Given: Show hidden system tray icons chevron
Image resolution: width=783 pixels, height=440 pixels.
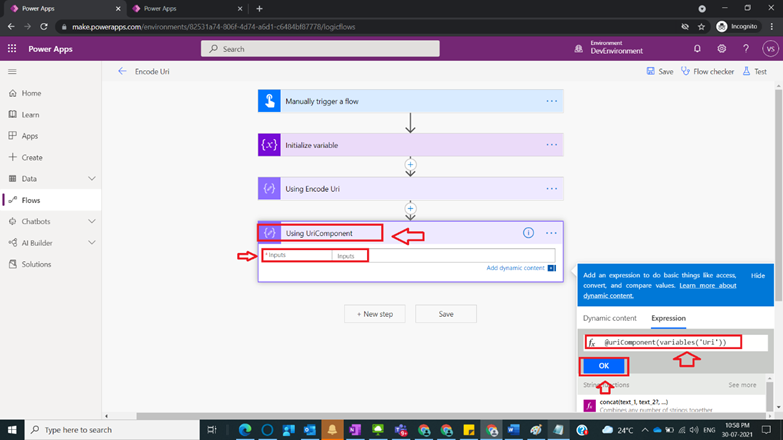Looking at the screenshot, I should tap(645, 430).
